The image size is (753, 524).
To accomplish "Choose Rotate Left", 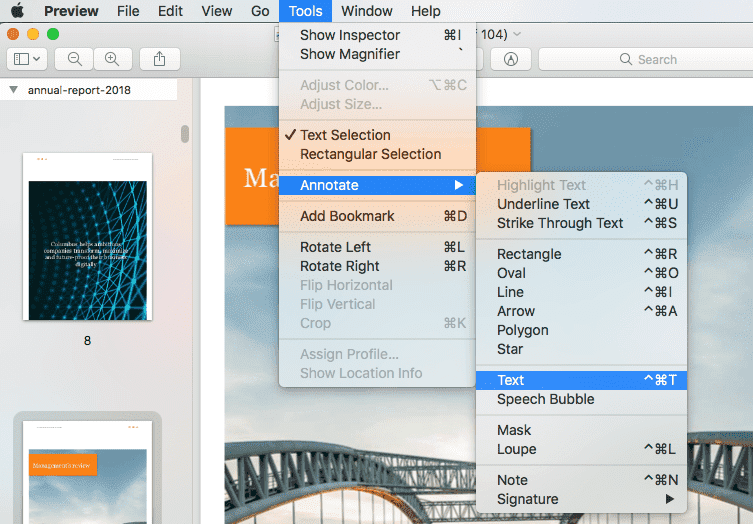I will coord(377,247).
